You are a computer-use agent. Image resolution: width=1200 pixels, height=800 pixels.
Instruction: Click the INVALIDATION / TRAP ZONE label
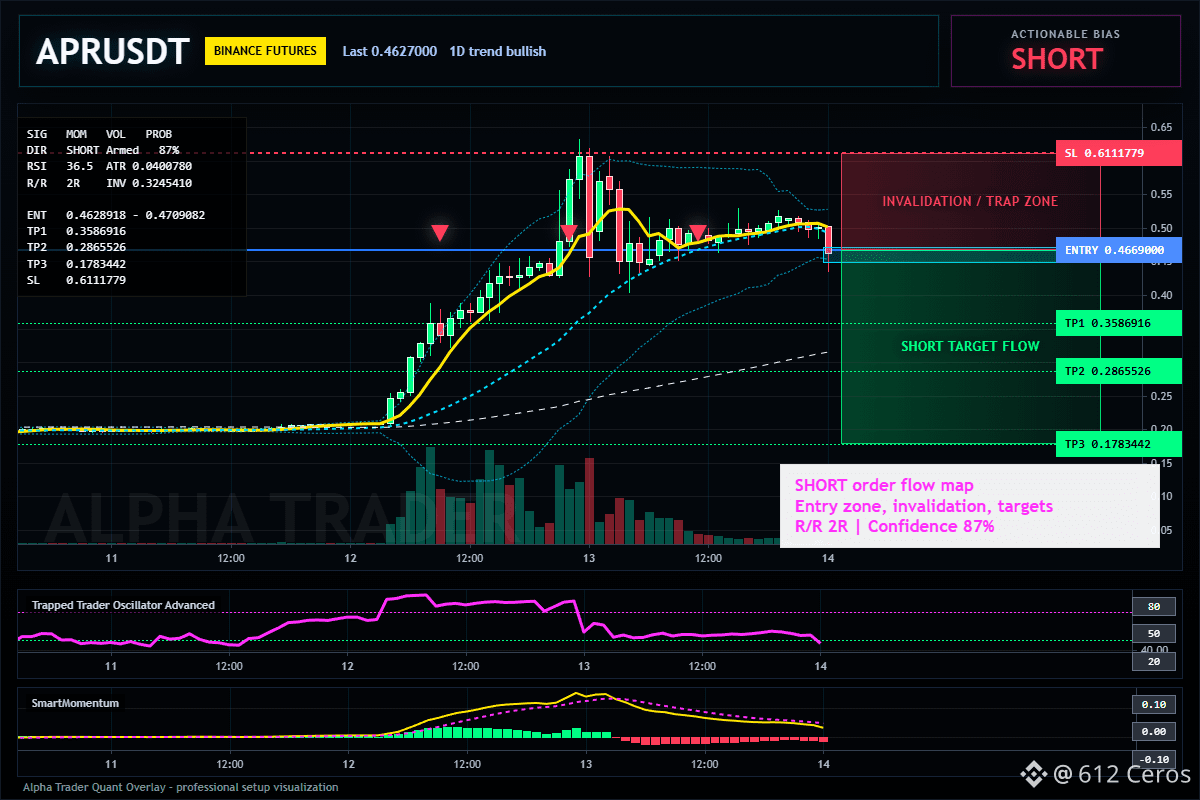pyautogui.click(x=970, y=201)
